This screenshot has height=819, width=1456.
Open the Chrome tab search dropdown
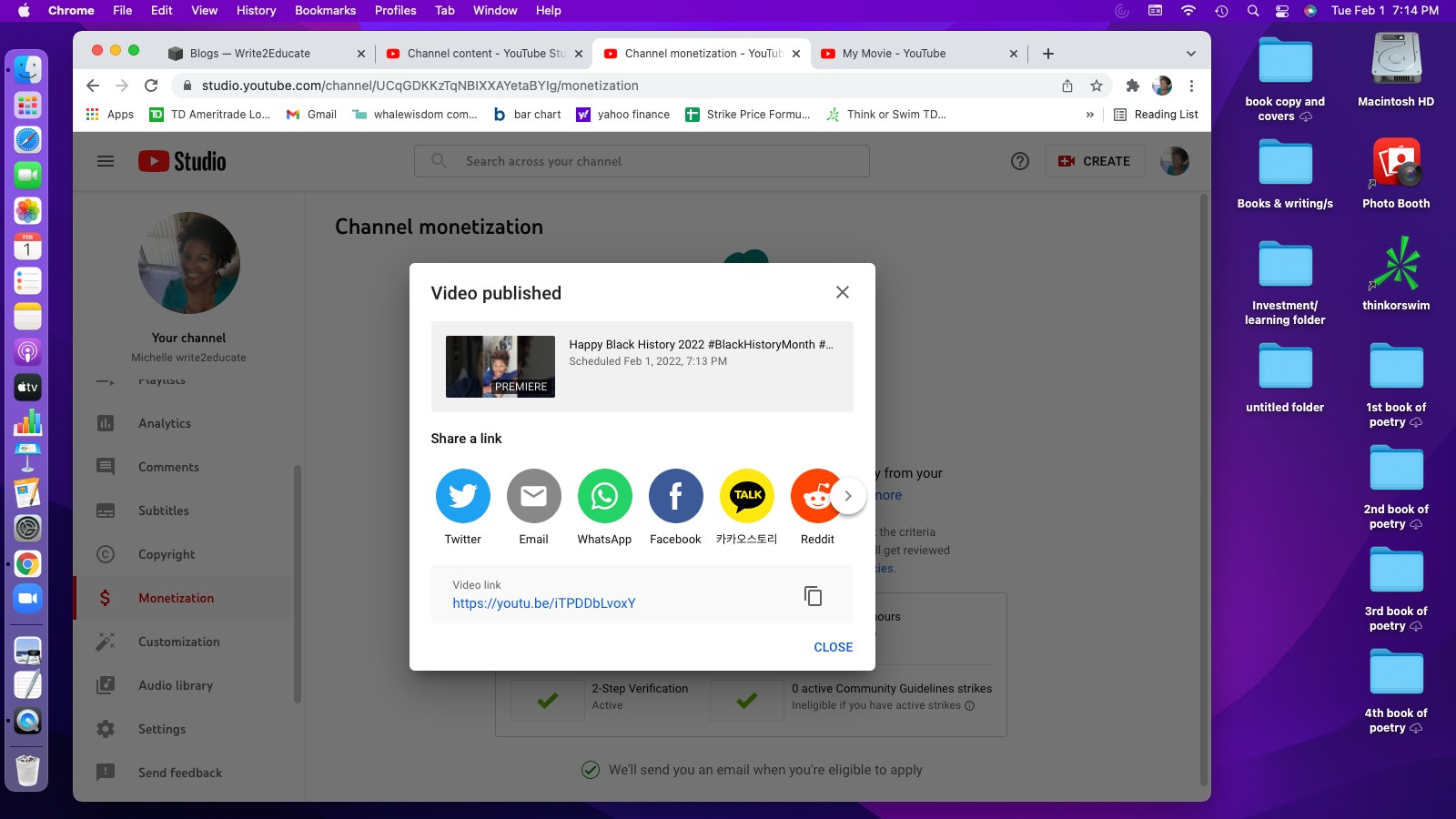1190,54
